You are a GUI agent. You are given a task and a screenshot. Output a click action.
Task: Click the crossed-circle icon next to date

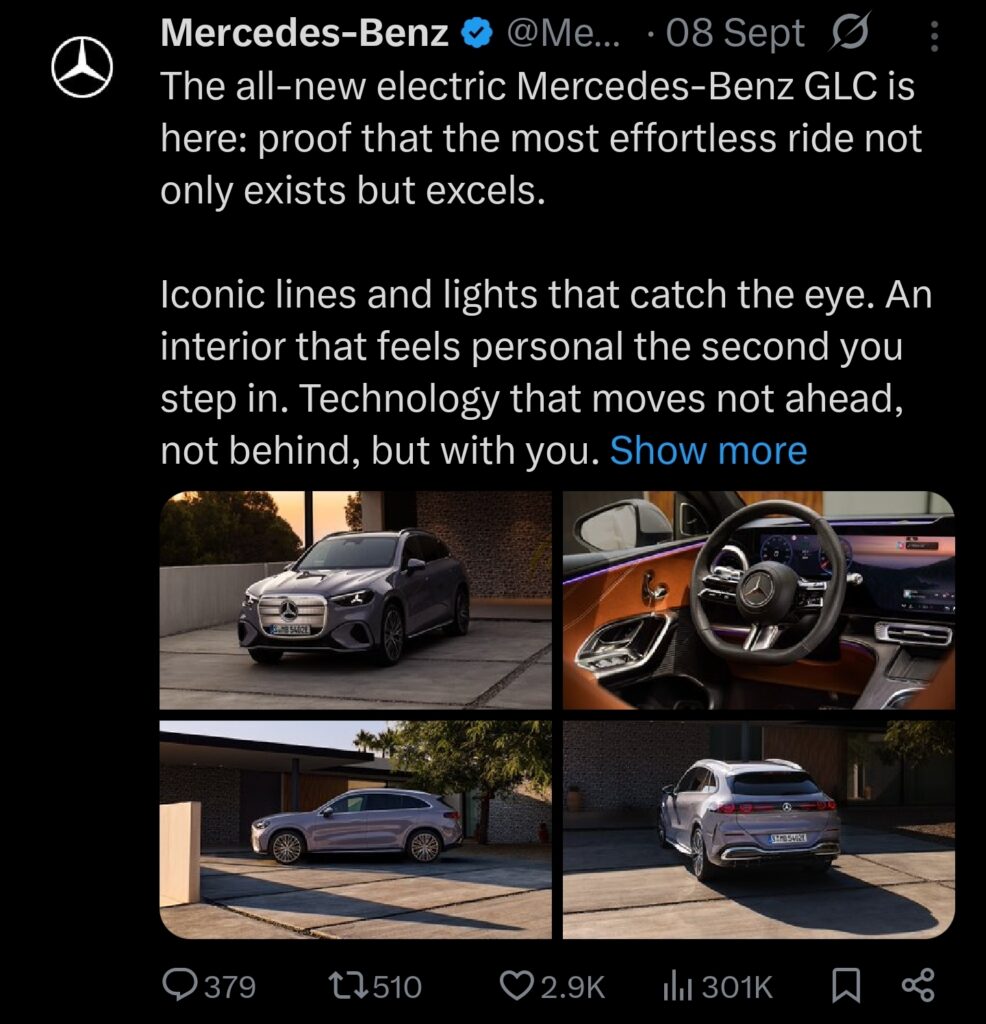point(849,33)
